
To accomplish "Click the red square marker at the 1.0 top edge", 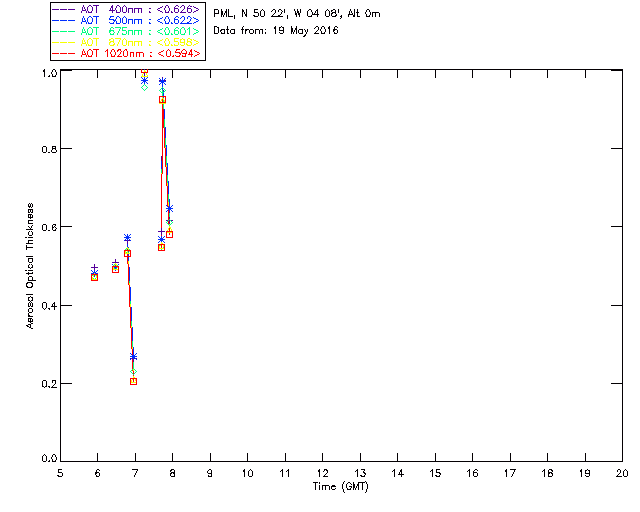I will pos(144,71).
